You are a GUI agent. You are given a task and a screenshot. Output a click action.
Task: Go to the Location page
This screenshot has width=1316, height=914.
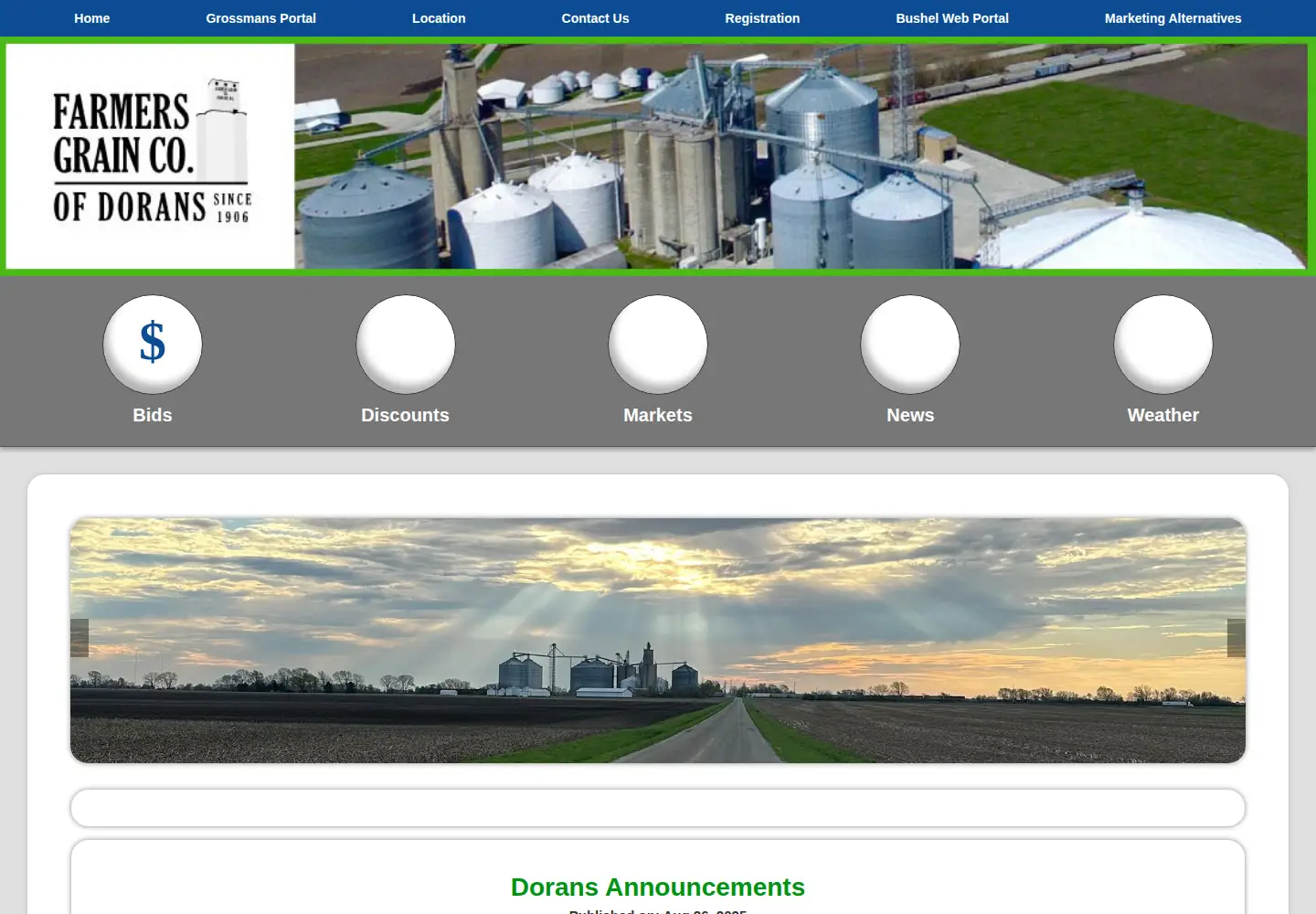click(x=439, y=18)
